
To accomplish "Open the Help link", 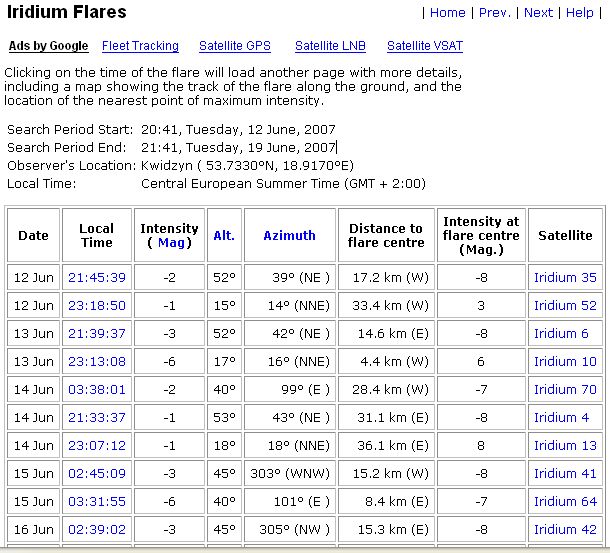I will pyautogui.click(x=579, y=13).
